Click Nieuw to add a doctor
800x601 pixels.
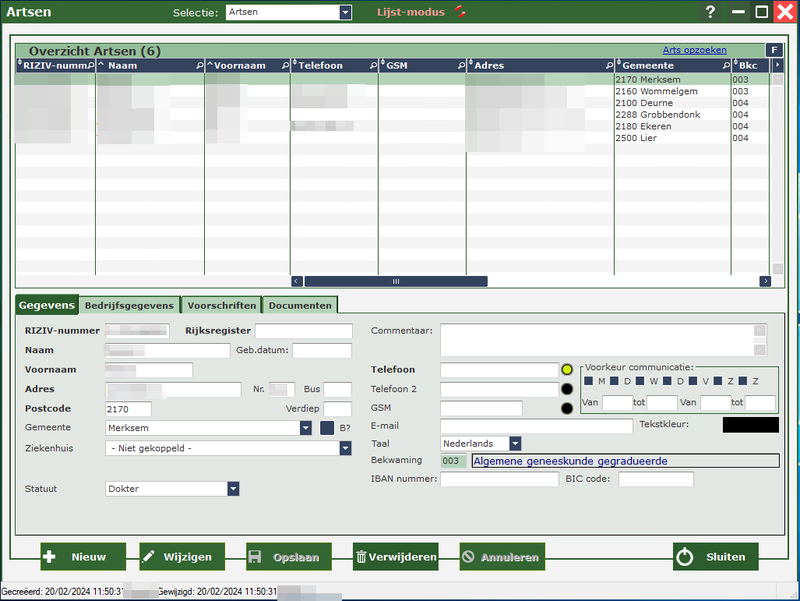(83, 557)
